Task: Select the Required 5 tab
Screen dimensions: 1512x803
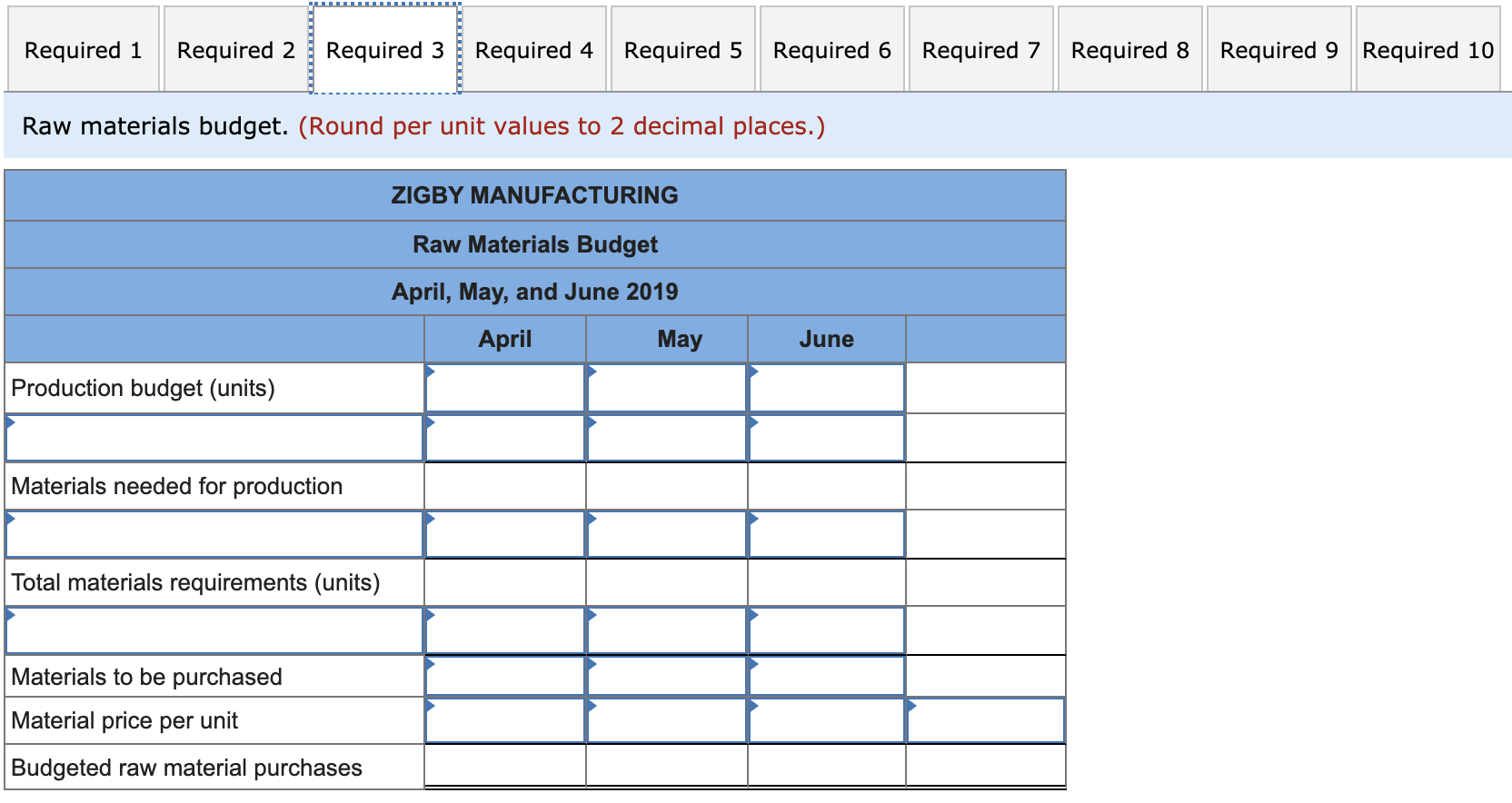Action: pos(682,50)
